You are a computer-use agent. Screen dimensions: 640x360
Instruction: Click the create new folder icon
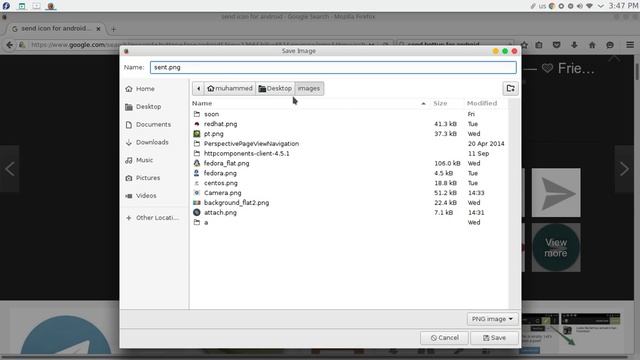point(510,88)
